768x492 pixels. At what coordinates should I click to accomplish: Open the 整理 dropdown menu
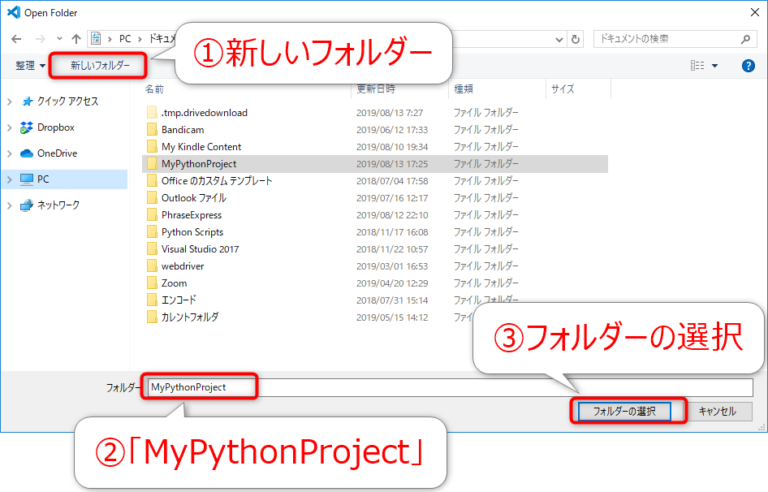click(x=29, y=66)
